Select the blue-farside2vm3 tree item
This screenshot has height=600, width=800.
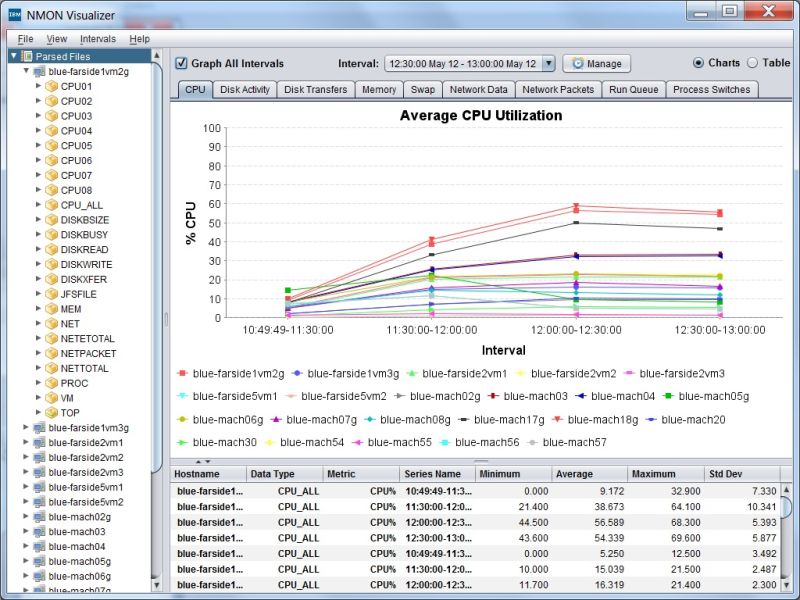[86, 472]
